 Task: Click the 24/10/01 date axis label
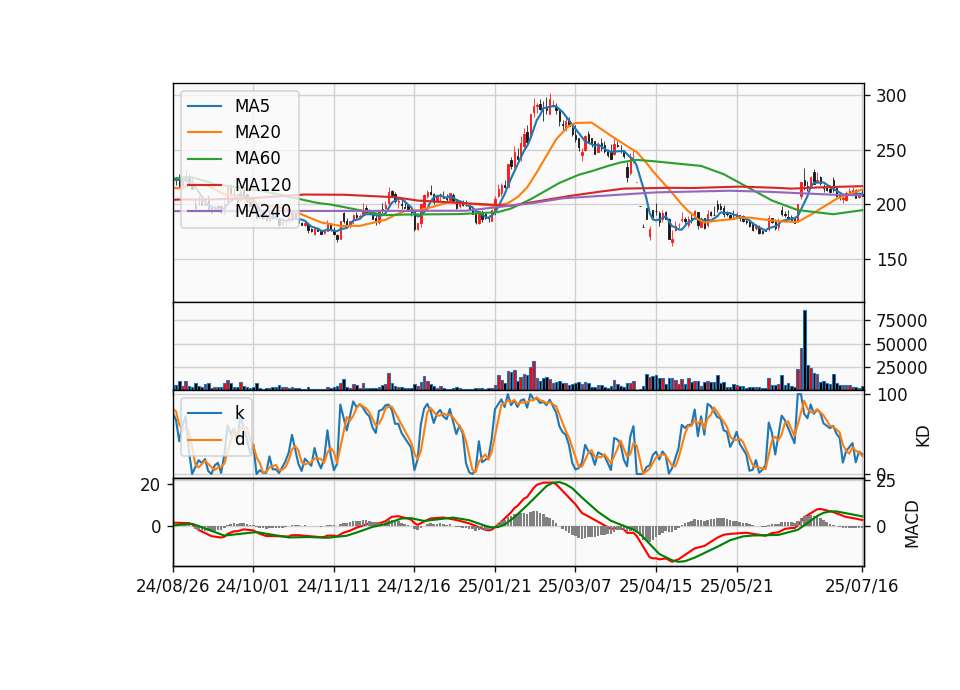coord(252,586)
